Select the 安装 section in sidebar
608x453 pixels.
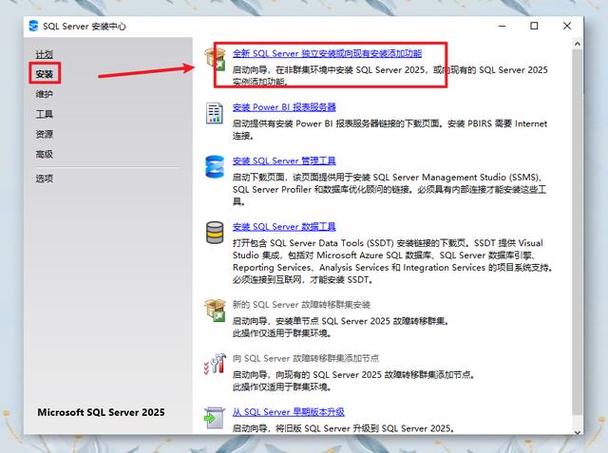44,74
